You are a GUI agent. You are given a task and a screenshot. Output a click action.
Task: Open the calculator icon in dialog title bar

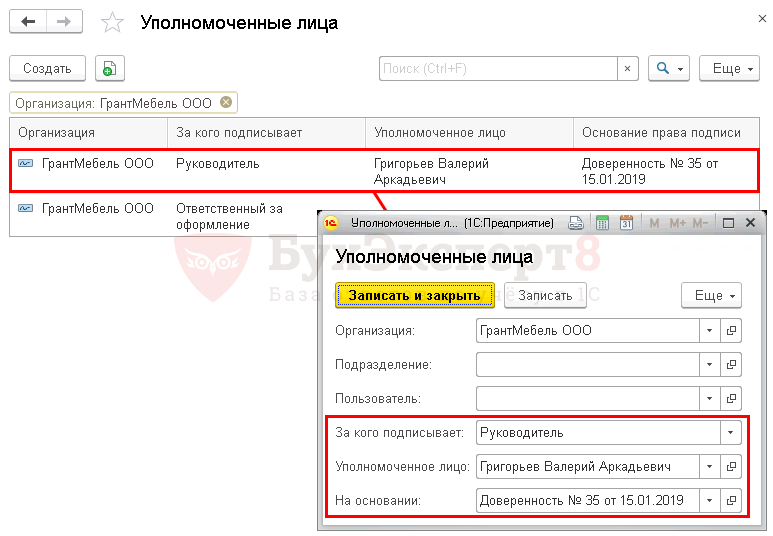point(602,223)
